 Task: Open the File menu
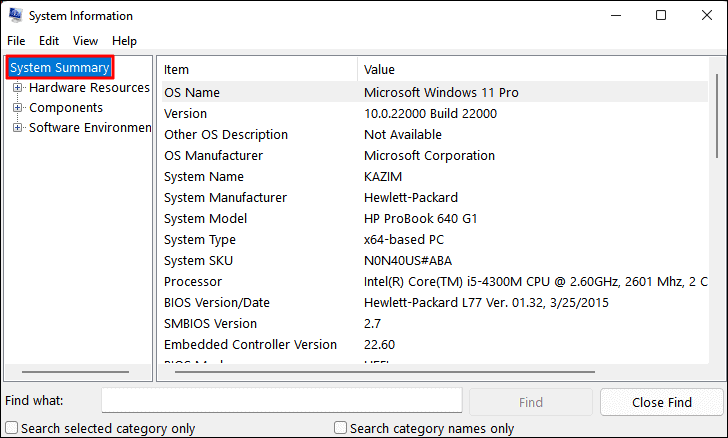pyautogui.click(x=16, y=41)
